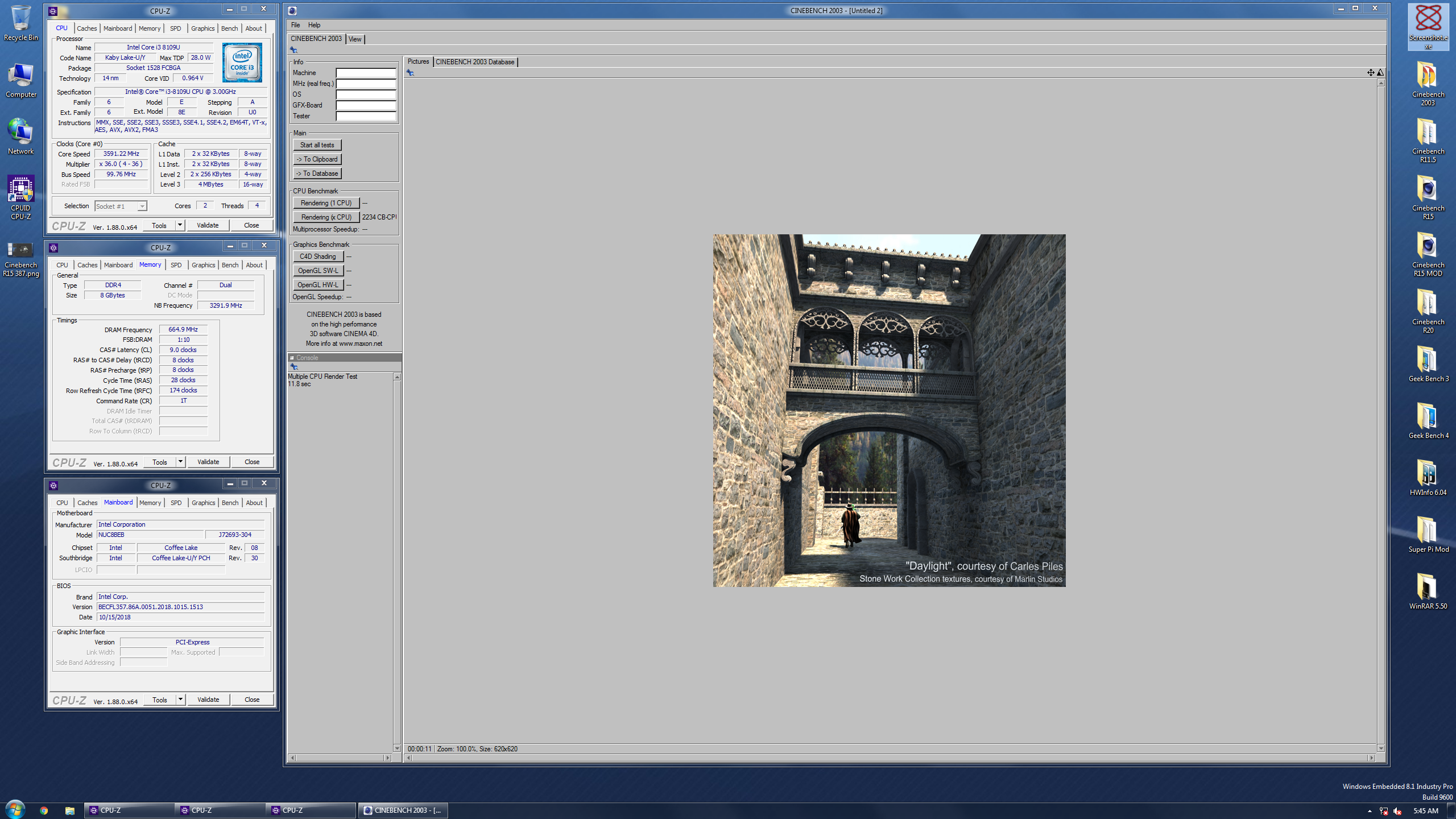Switch to CINEBENCH 2003 taskbar button
Screen dimensions: 1456x819
403,810
